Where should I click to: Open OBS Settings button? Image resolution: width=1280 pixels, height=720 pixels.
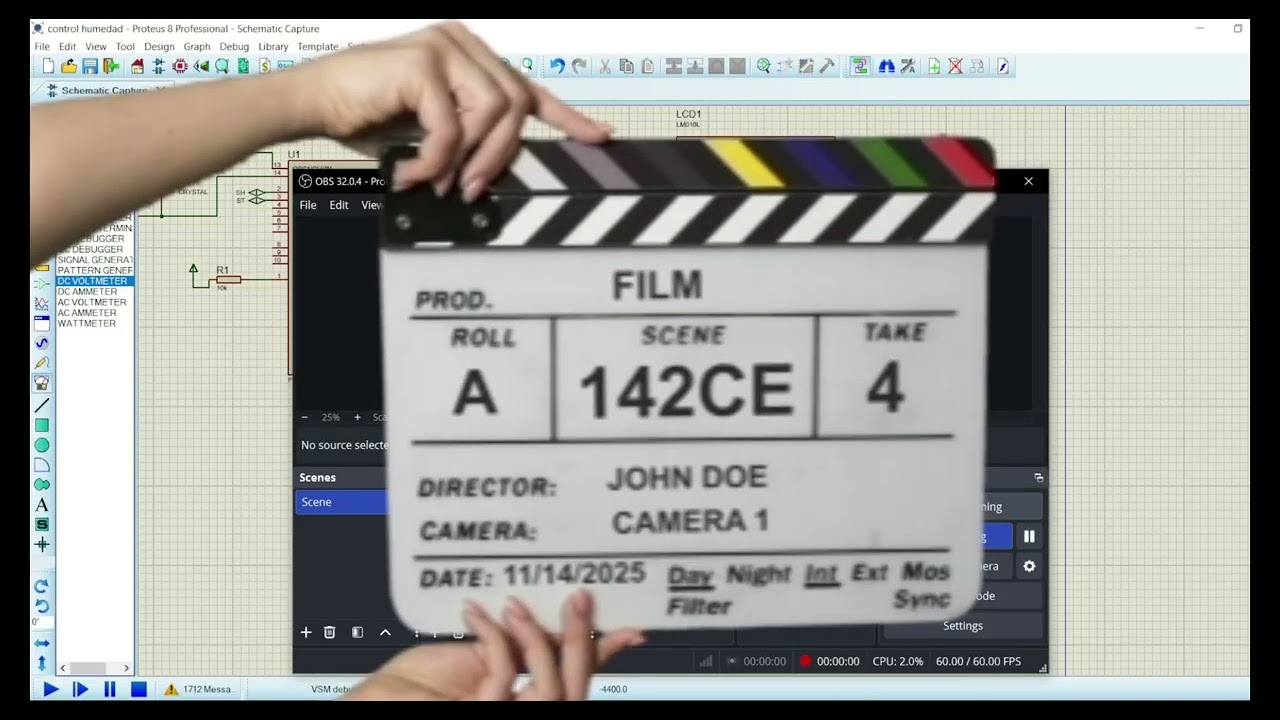pos(963,626)
